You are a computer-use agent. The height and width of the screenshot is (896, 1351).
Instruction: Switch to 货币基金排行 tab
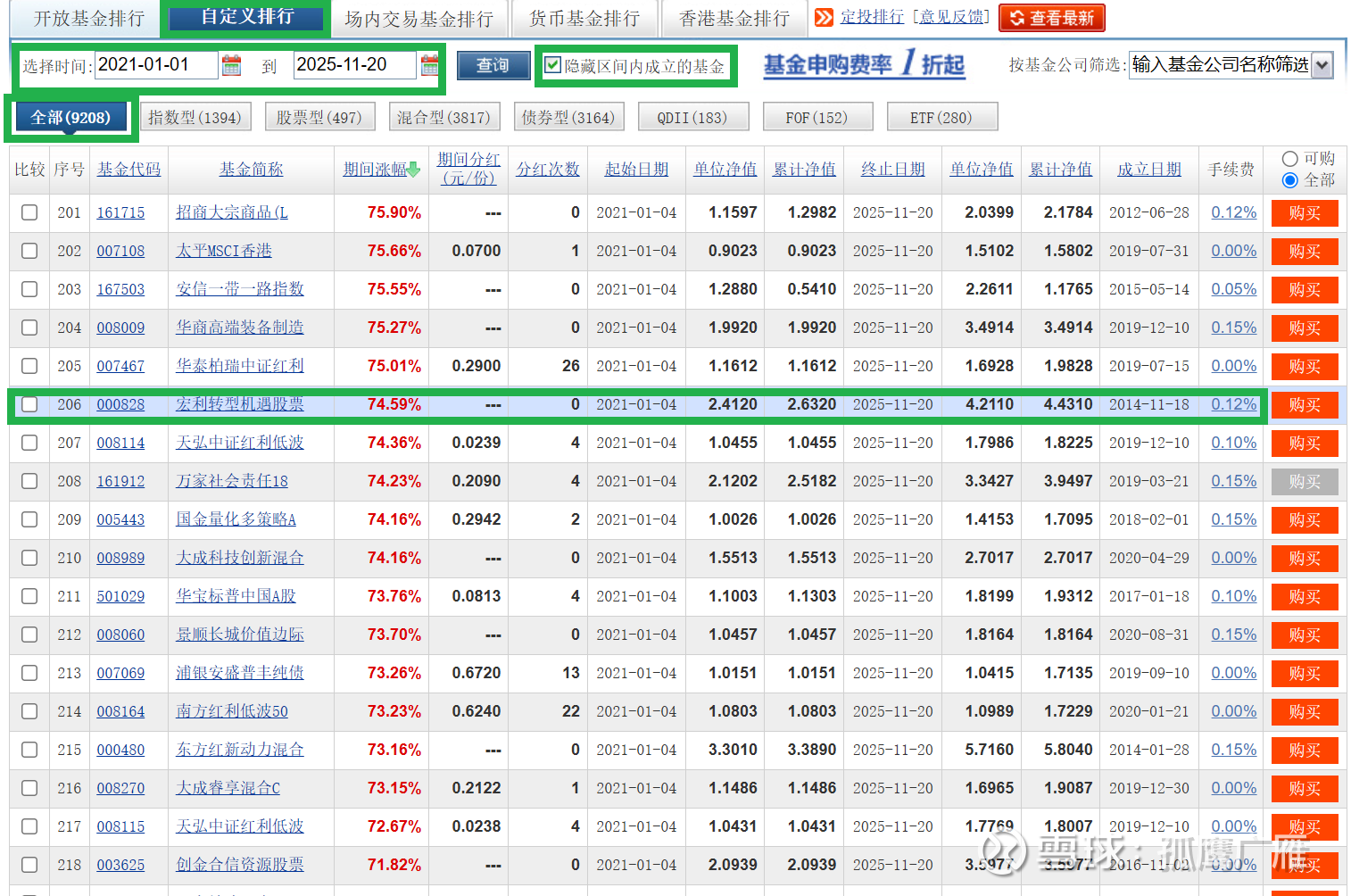click(584, 19)
